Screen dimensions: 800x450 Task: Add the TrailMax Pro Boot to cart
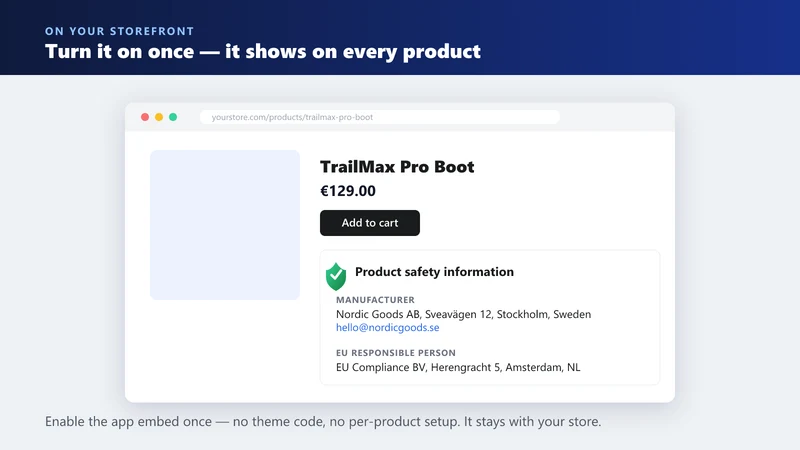click(x=370, y=223)
